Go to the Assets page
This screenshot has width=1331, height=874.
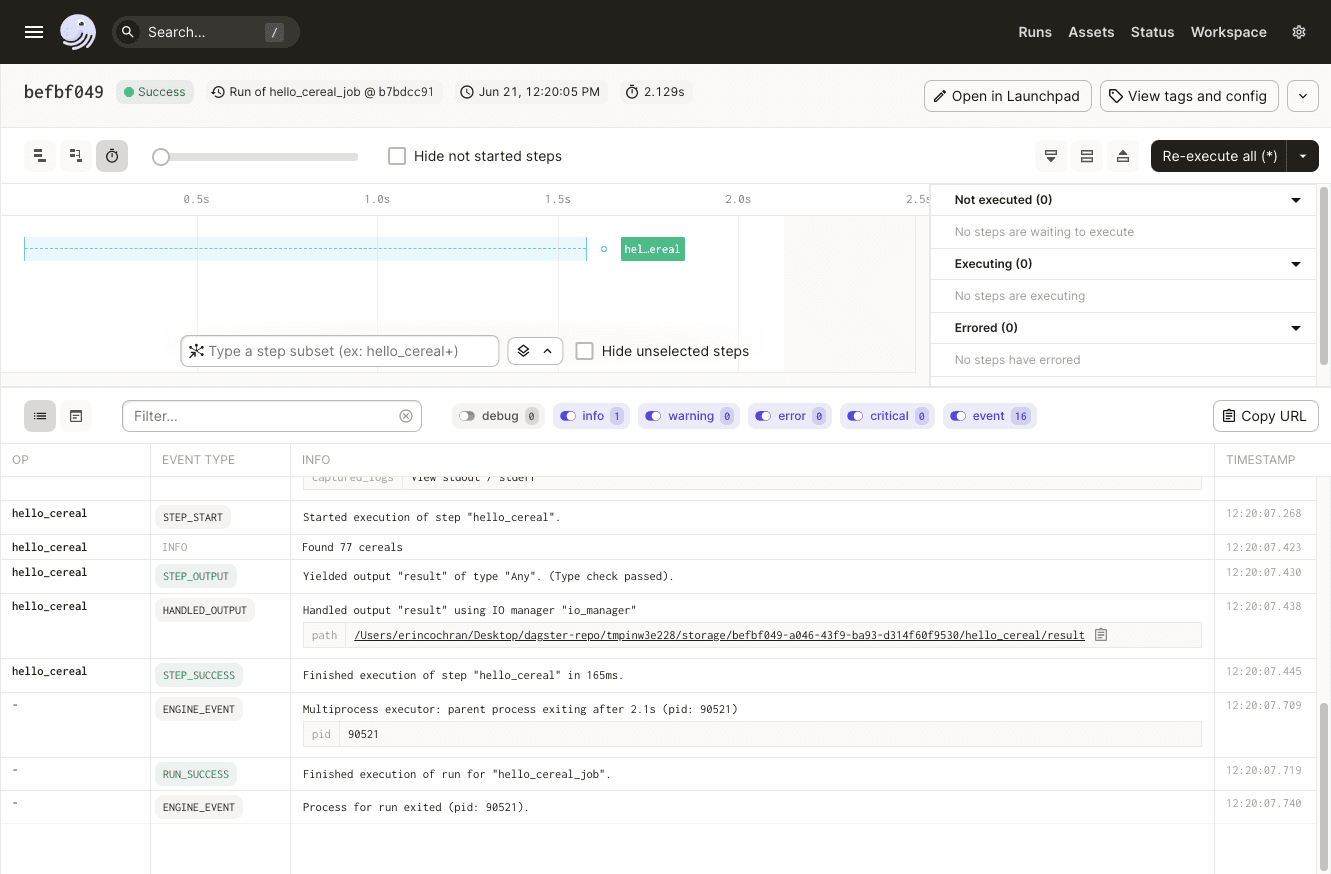tap(1091, 32)
